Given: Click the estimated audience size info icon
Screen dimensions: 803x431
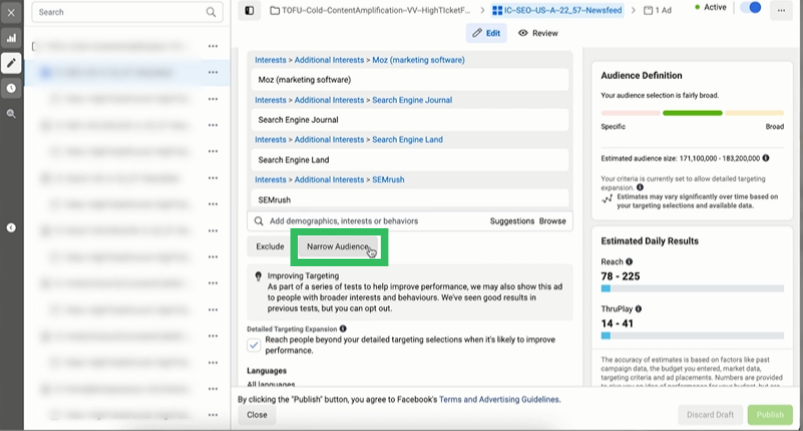Looking at the screenshot, I should pyautogui.click(x=766, y=158).
